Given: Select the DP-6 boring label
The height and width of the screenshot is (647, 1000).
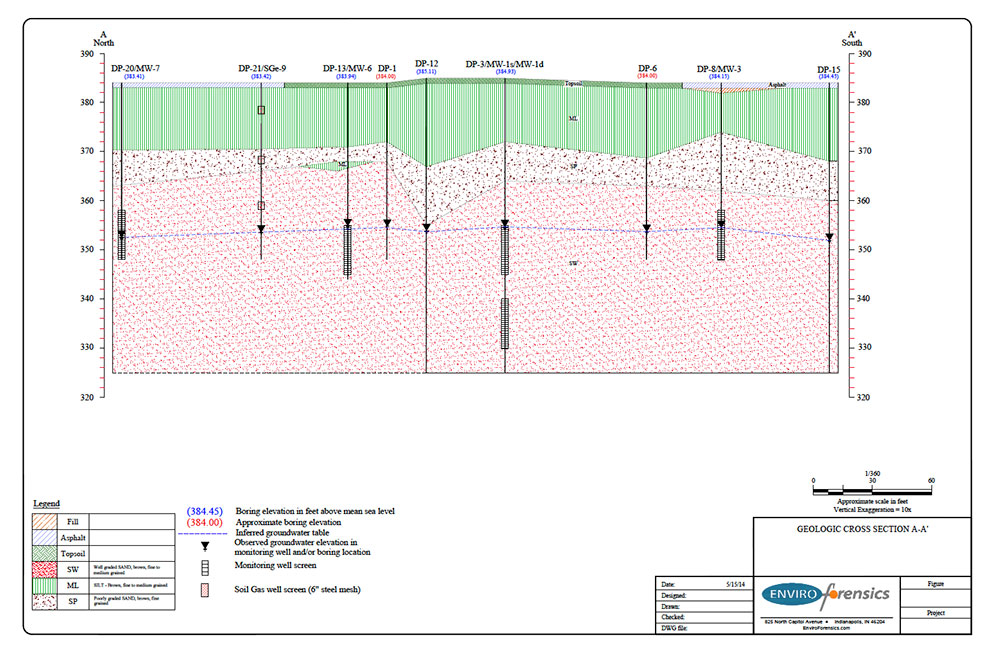Looking at the screenshot, I should 647,68.
